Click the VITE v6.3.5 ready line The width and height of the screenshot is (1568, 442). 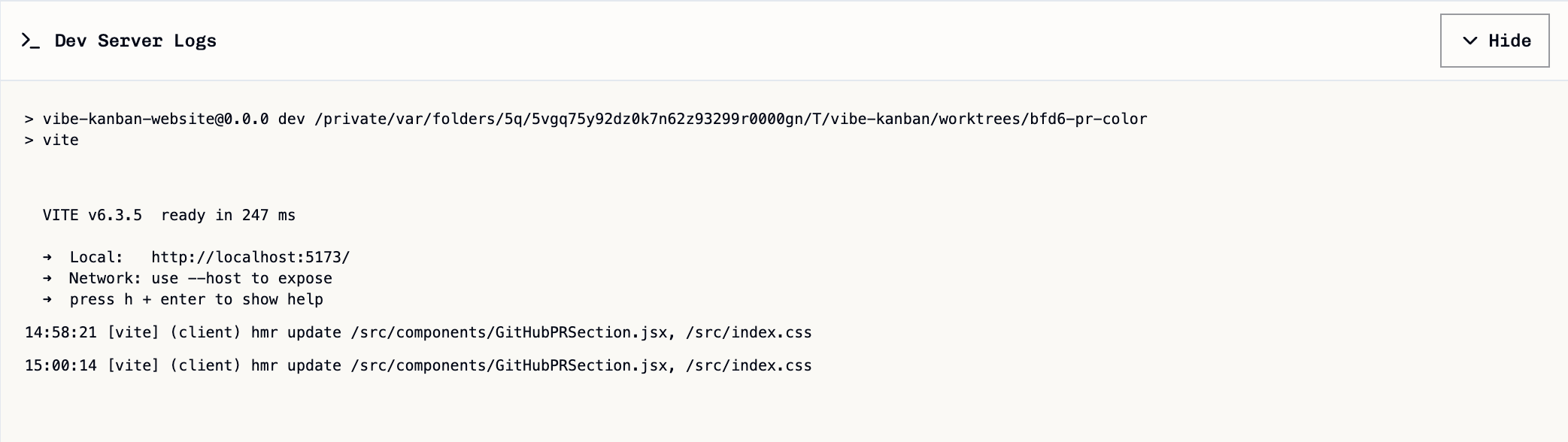coord(169,215)
